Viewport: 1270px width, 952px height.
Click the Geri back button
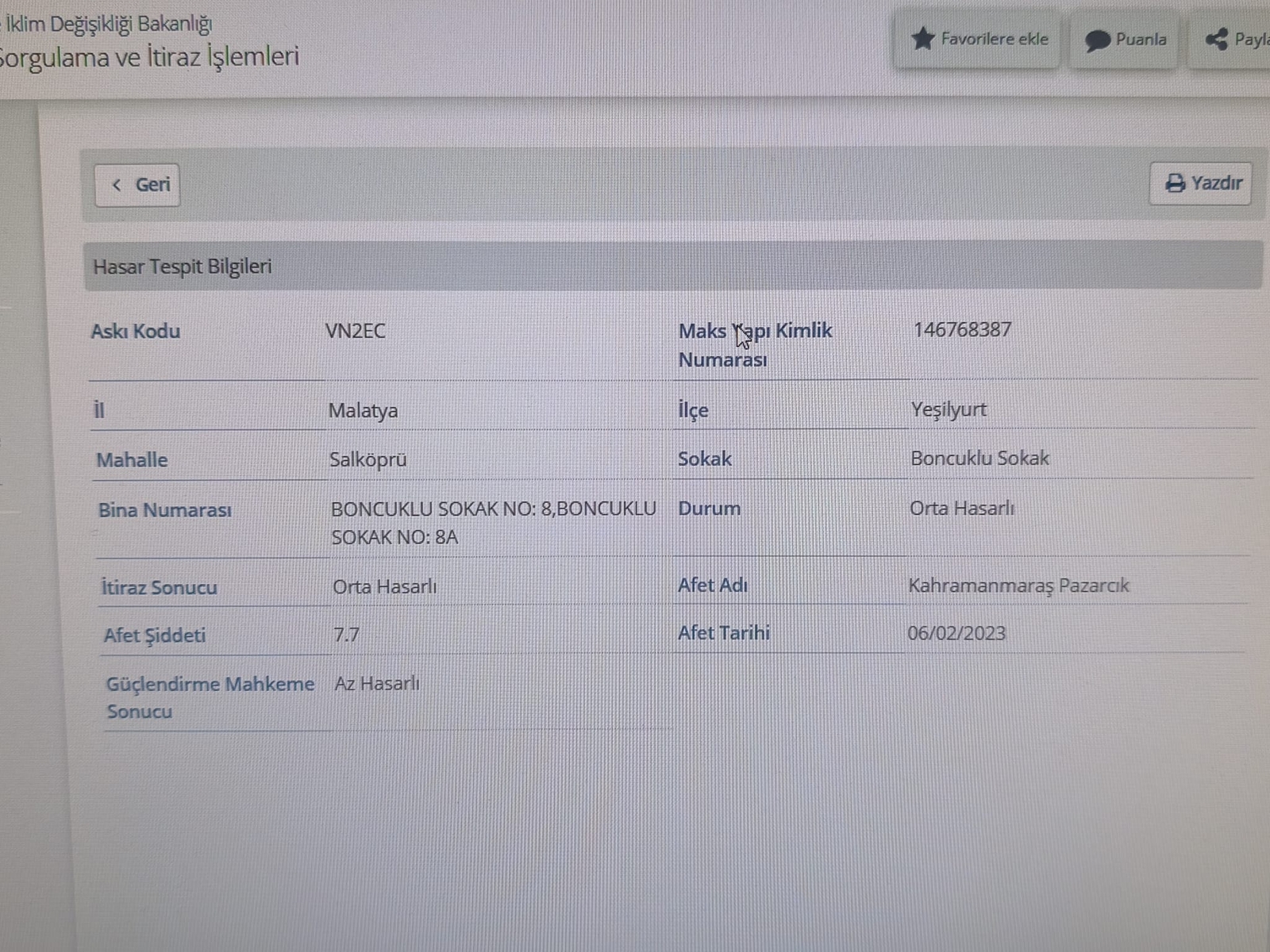[x=137, y=185]
